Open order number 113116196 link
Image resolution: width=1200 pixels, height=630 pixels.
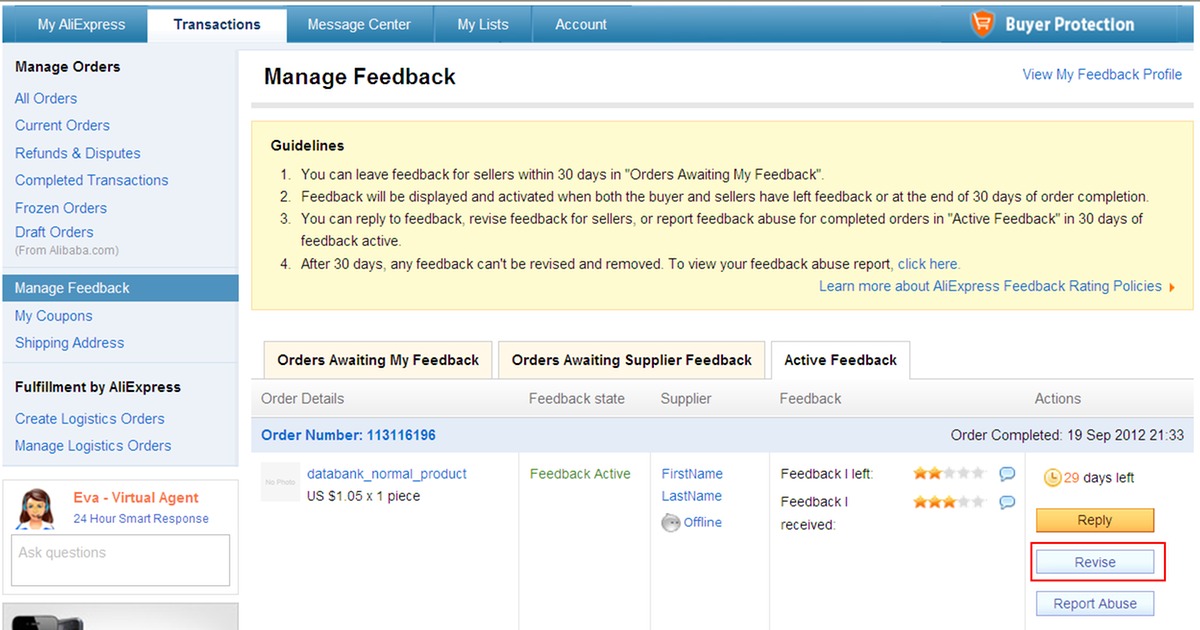(348, 435)
